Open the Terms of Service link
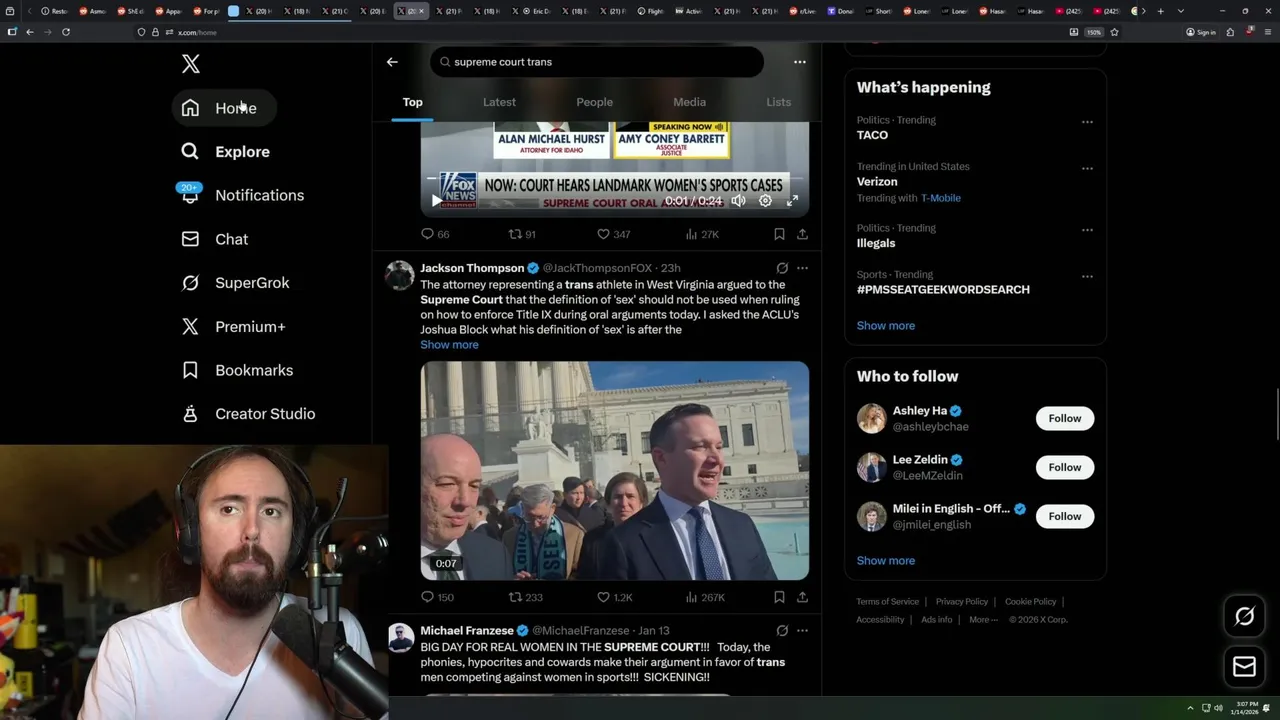Screen dimensions: 1280x720 [887, 602]
